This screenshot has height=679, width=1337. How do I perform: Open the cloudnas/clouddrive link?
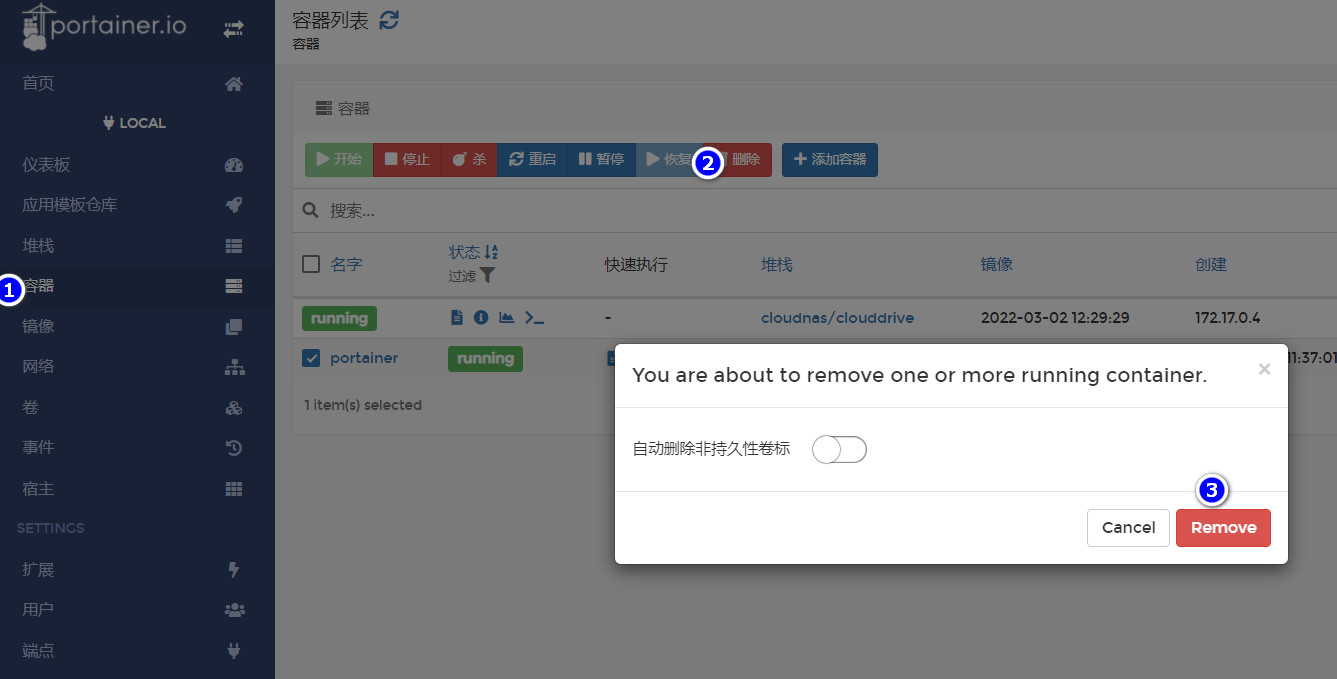pos(837,318)
